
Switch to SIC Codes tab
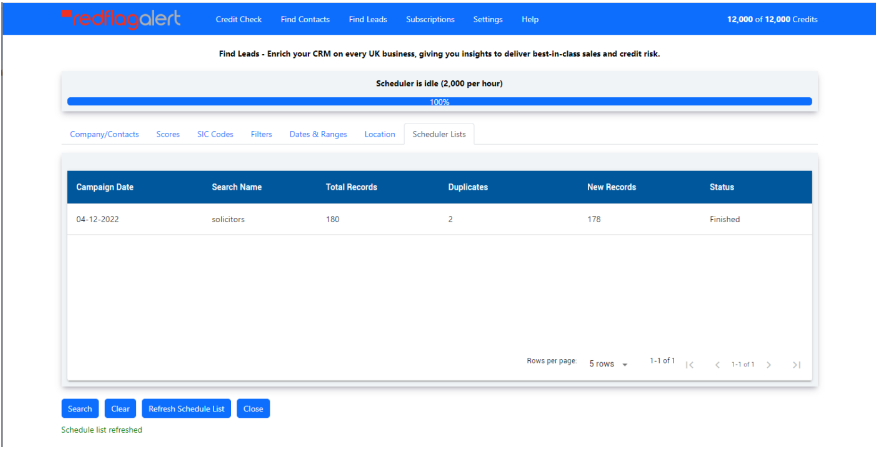(215, 135)
